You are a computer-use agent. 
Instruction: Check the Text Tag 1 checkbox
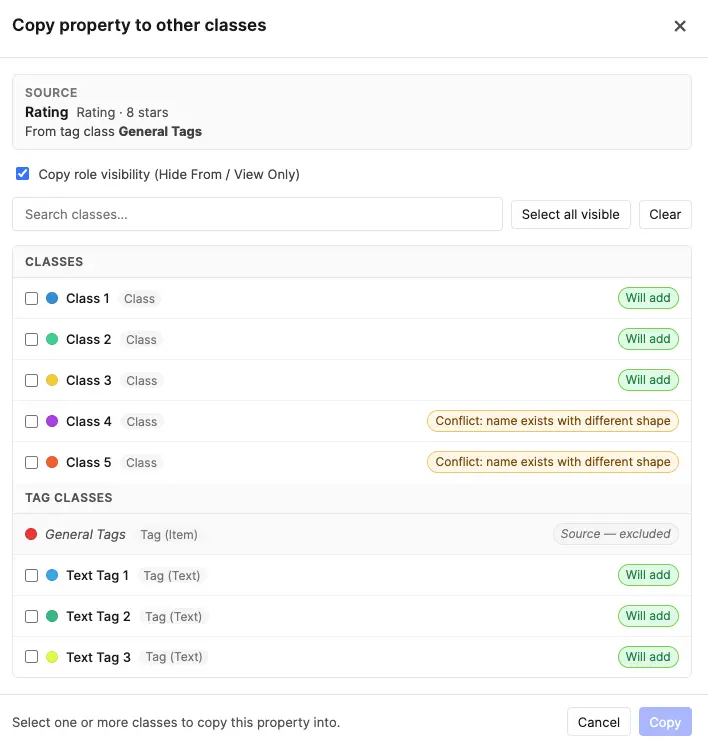click(31, 575)
